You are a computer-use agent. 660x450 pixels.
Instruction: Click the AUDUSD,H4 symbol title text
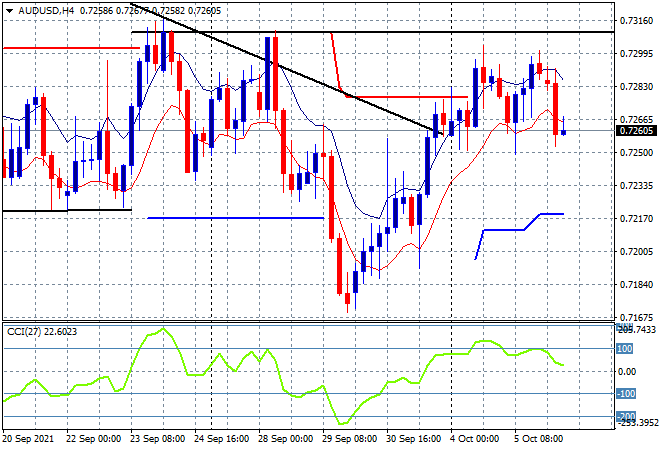(46, 11)
